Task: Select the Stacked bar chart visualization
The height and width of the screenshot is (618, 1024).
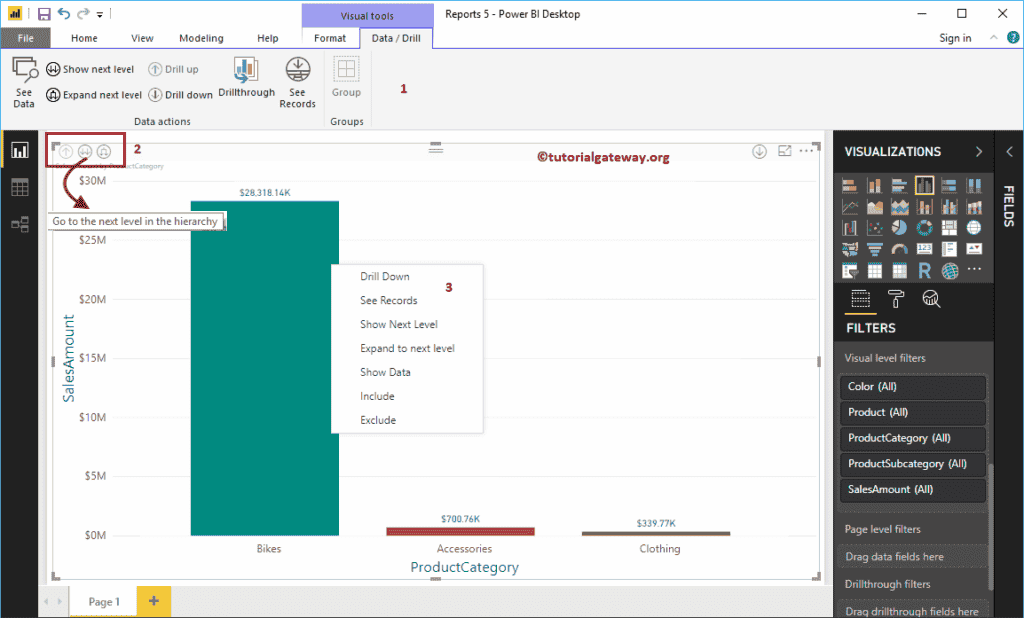Action: click(x=850, y=186)
